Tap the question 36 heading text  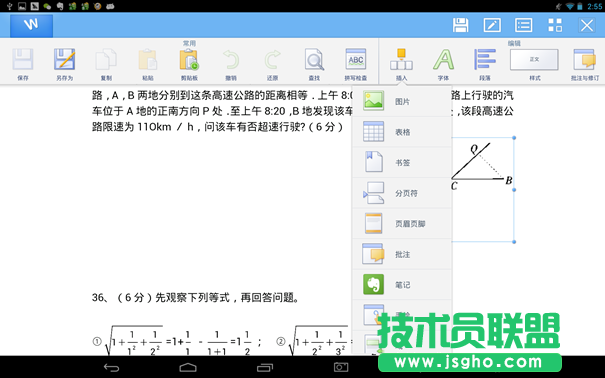coord(196,297)
